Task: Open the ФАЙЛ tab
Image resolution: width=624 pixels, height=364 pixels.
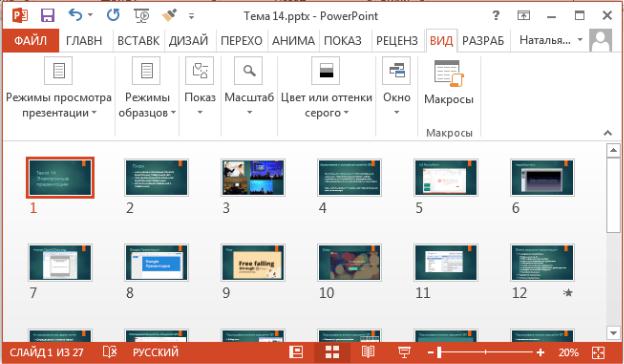Action: coord(31,41)
